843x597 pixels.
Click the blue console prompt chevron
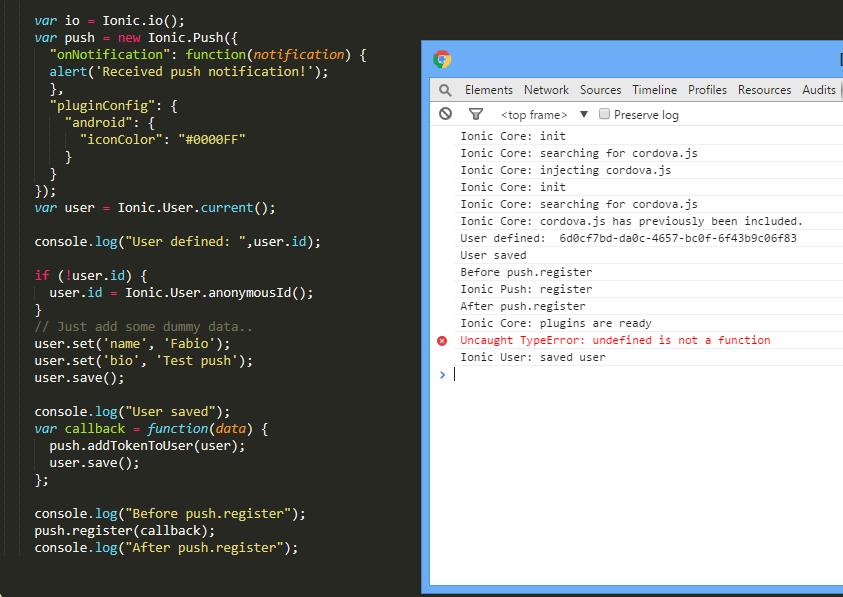pos(442,375)
